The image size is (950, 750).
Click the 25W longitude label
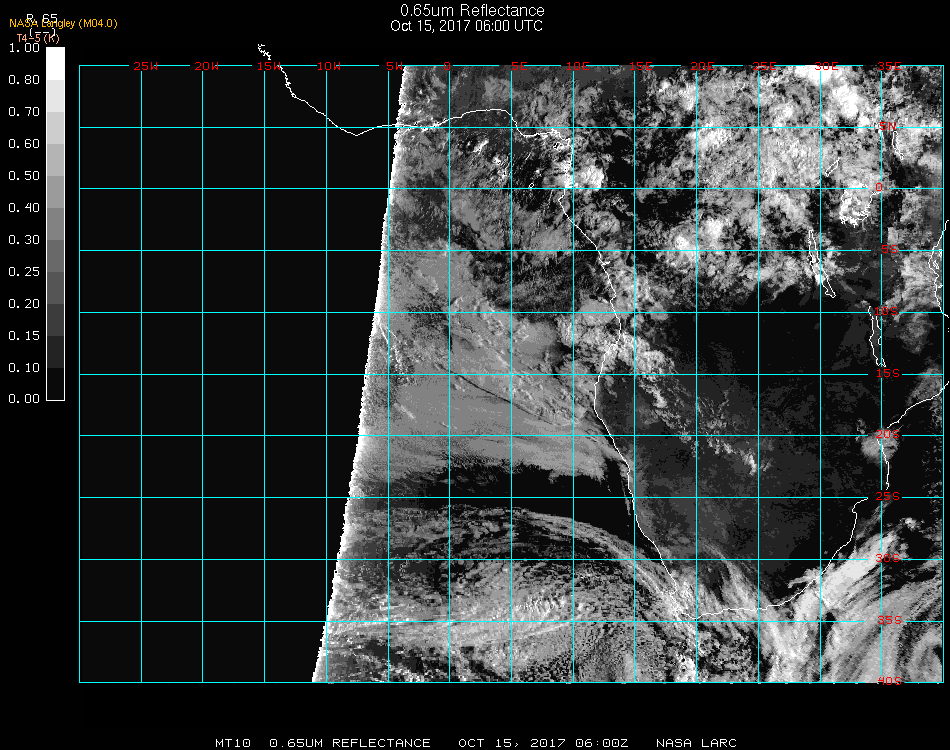(146, 66)
